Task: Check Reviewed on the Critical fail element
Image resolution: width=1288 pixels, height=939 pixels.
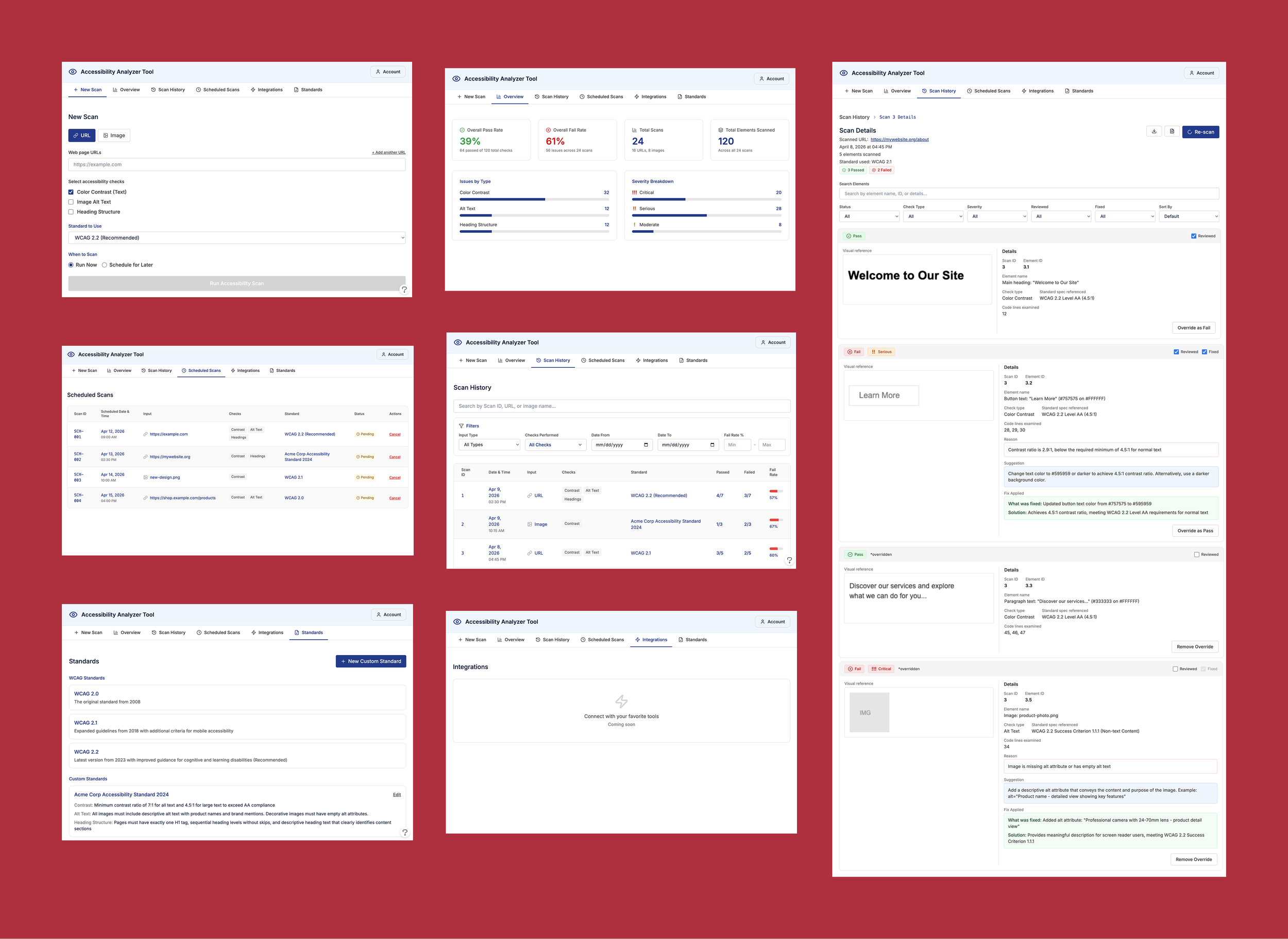Action: coord(1175,669)
